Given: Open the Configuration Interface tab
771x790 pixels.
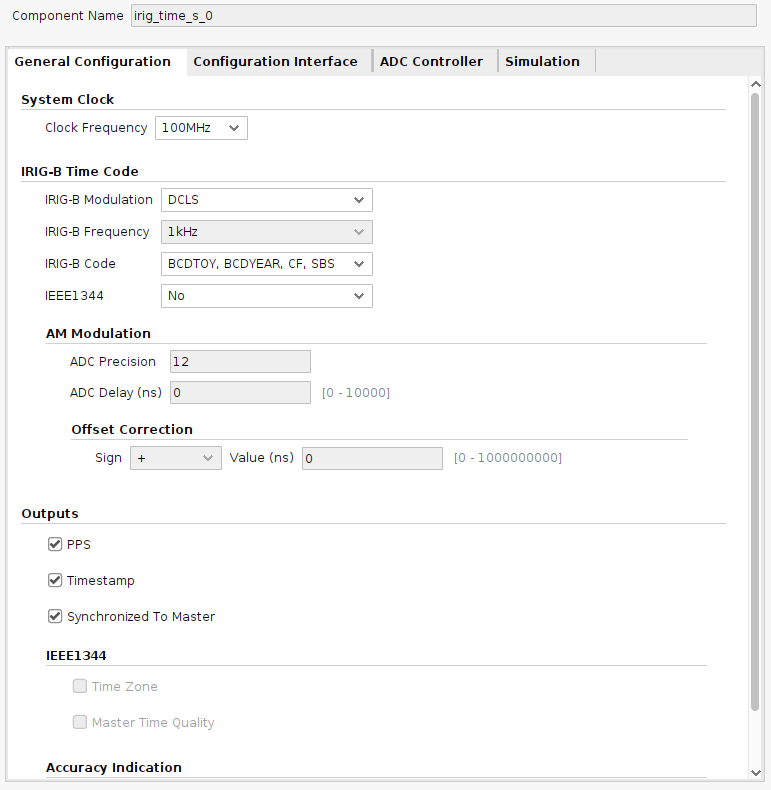Looking at the screenshot, I should pyautogui.click(x=275, y=61).
